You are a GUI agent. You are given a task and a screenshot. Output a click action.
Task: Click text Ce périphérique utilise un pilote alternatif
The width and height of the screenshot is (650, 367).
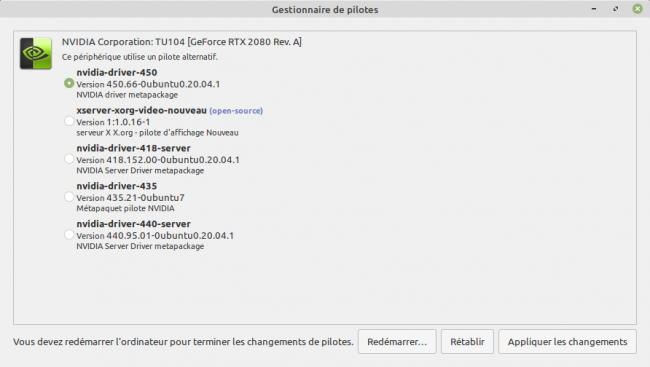pos(140,57)
